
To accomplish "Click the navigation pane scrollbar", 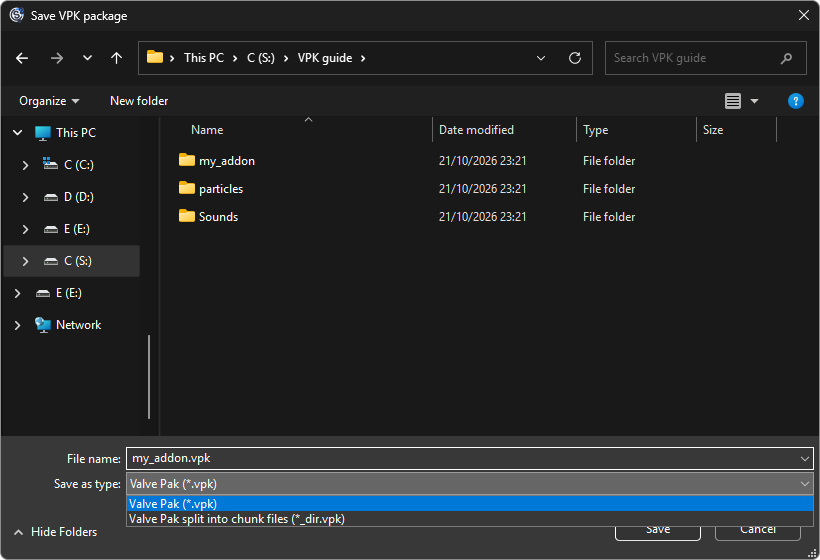I will pyautogui.click(x=149, y=377).
